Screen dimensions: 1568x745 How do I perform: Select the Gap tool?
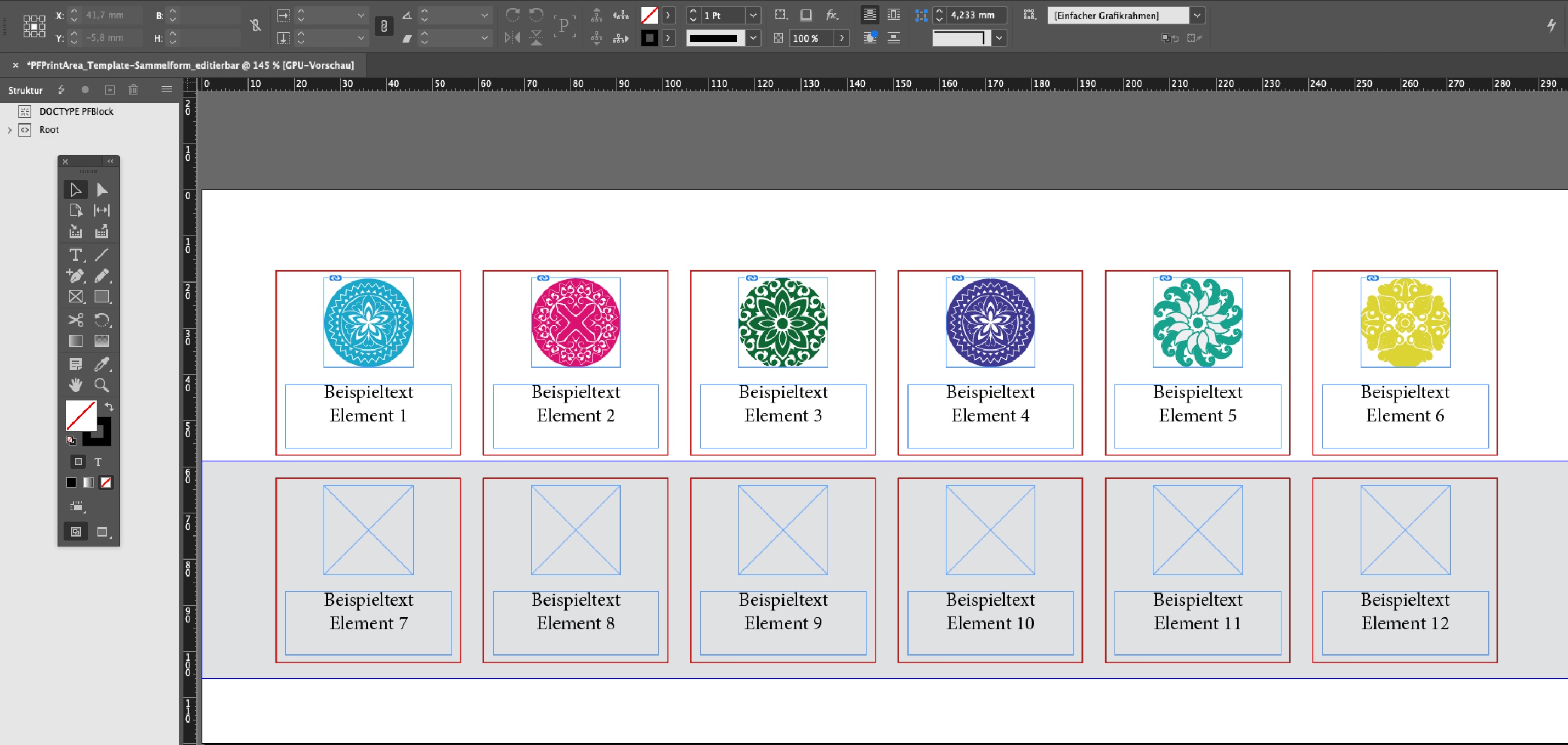(101, 211)
